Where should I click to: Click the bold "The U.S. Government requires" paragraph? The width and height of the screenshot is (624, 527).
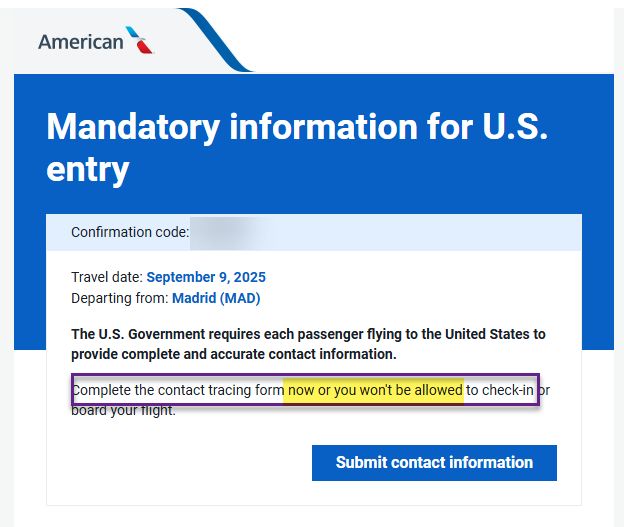[x=308, y=344]
